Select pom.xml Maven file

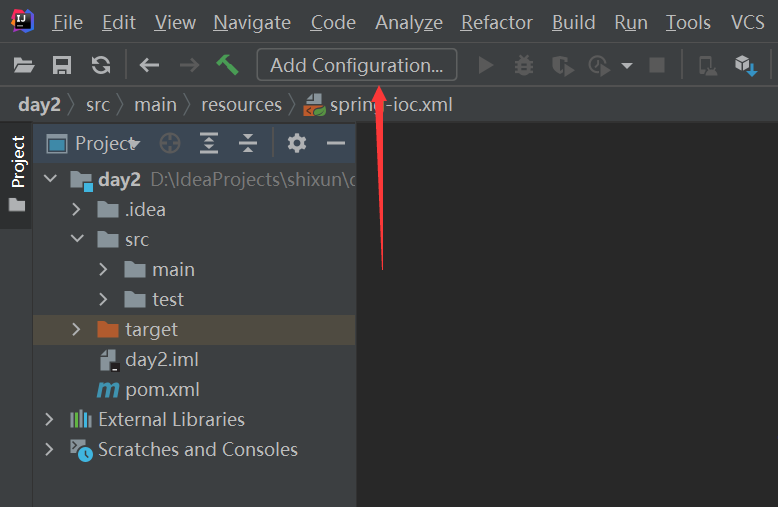pyautogui.click(x=194, y=390)
